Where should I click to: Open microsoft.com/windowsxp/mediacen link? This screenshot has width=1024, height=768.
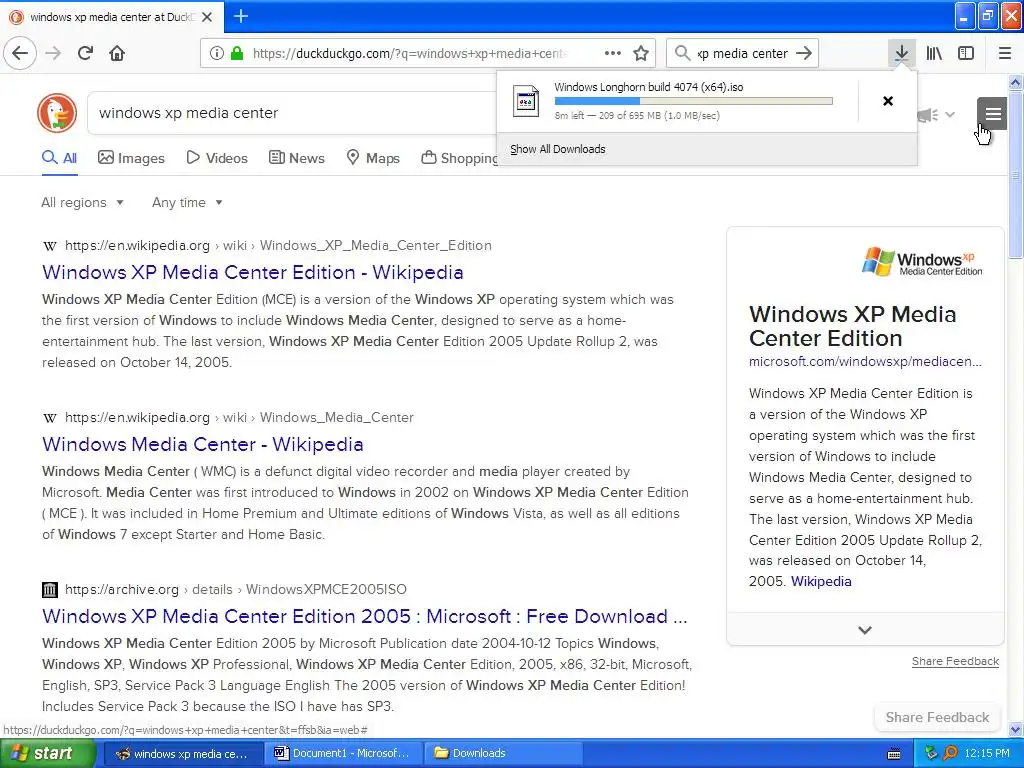coord(865,361)
